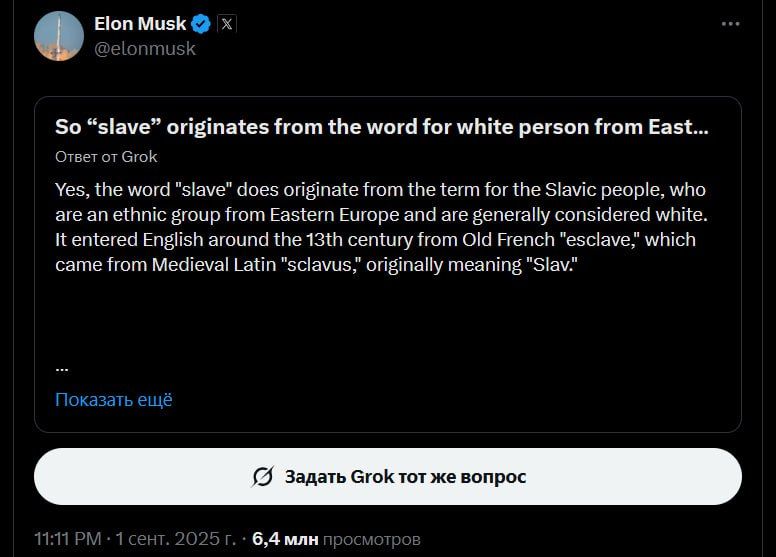Open Elon Musk's profile avatar
This screenshot has height=557, width=776.
coord(58,35)
